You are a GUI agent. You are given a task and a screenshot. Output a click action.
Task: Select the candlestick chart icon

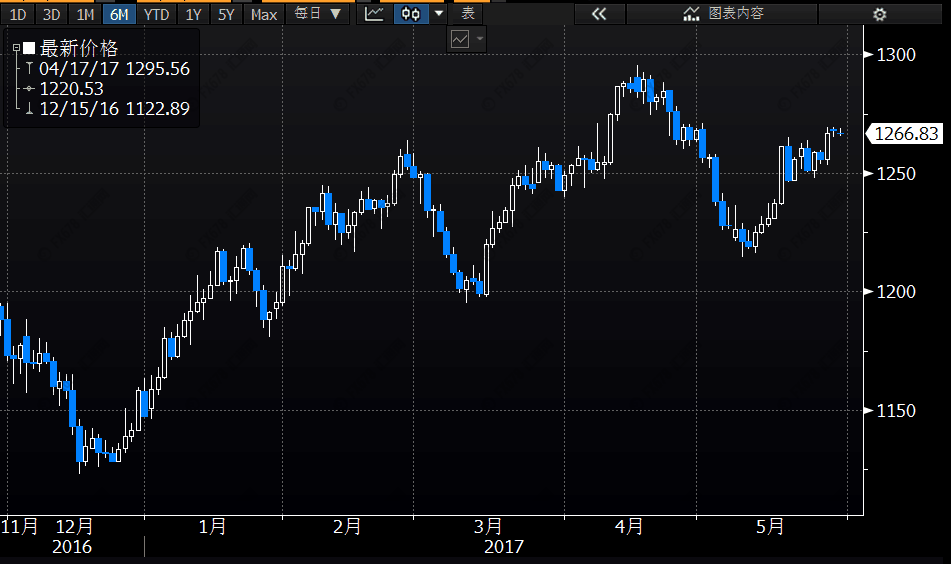411,14
